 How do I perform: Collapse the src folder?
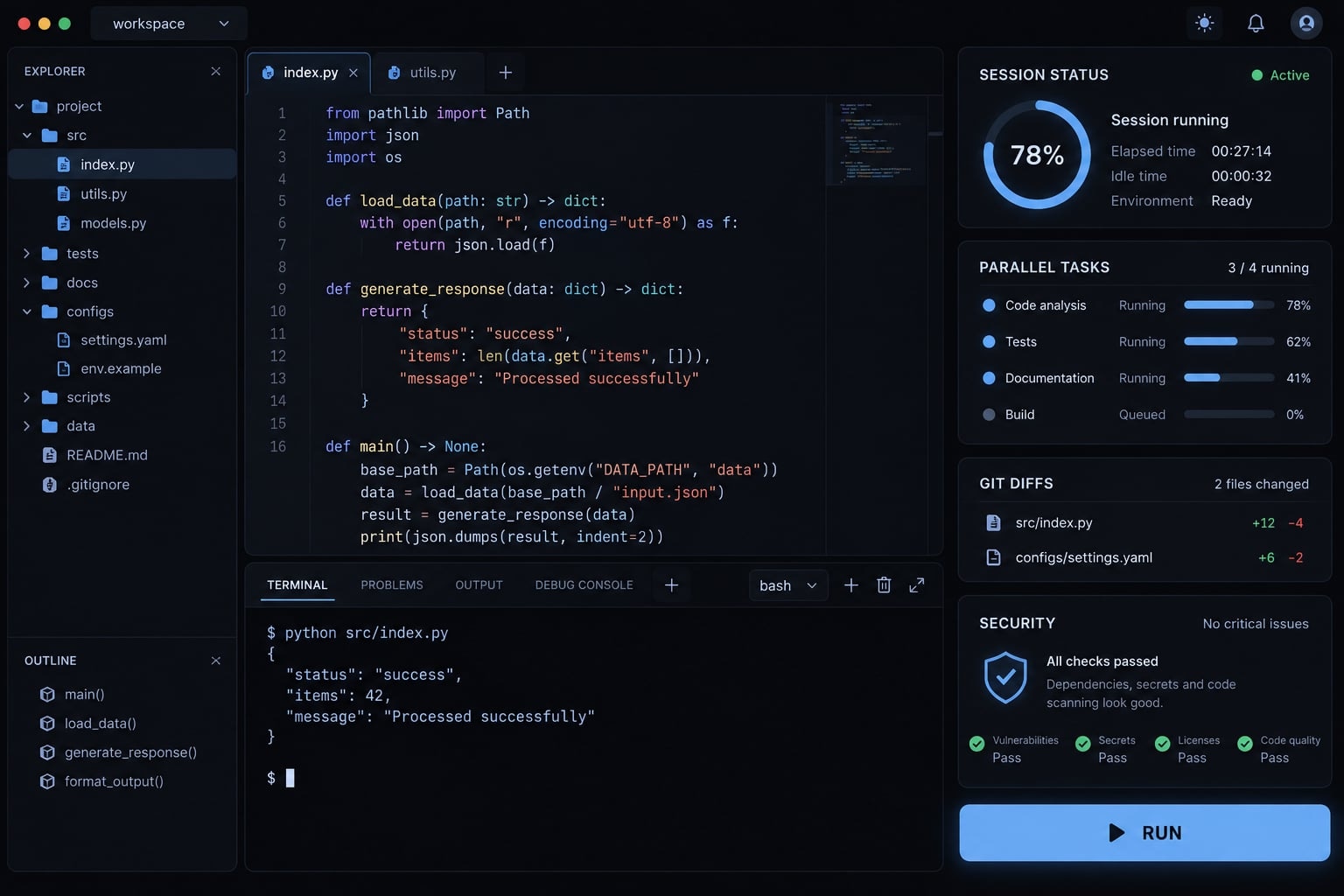tap(27, 136)
